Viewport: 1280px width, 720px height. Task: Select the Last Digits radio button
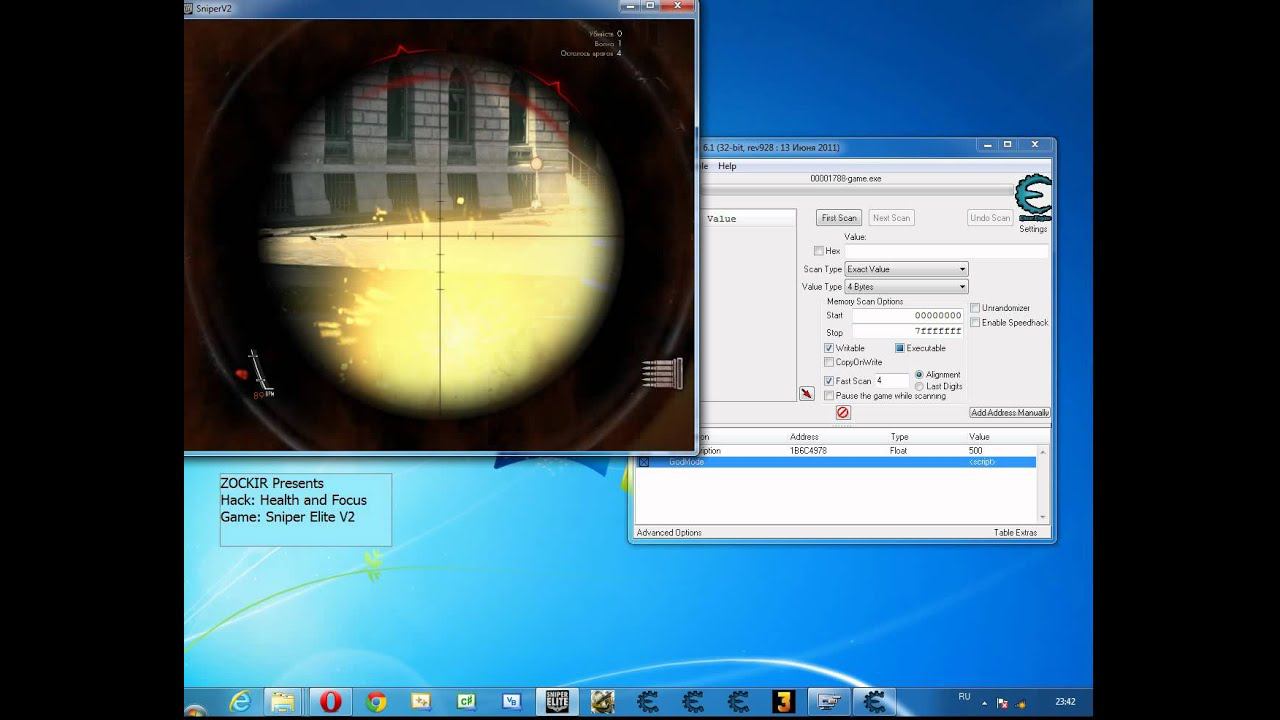(x=919, y=386)
